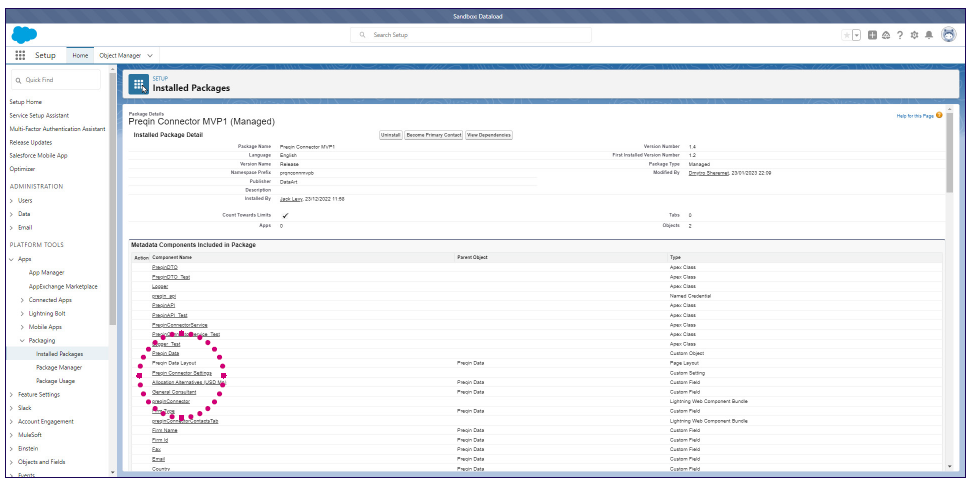The height and width of the screenshot is (483, 976).
Task: Switch to the Object Manager tab
Action: pos(120,55)
